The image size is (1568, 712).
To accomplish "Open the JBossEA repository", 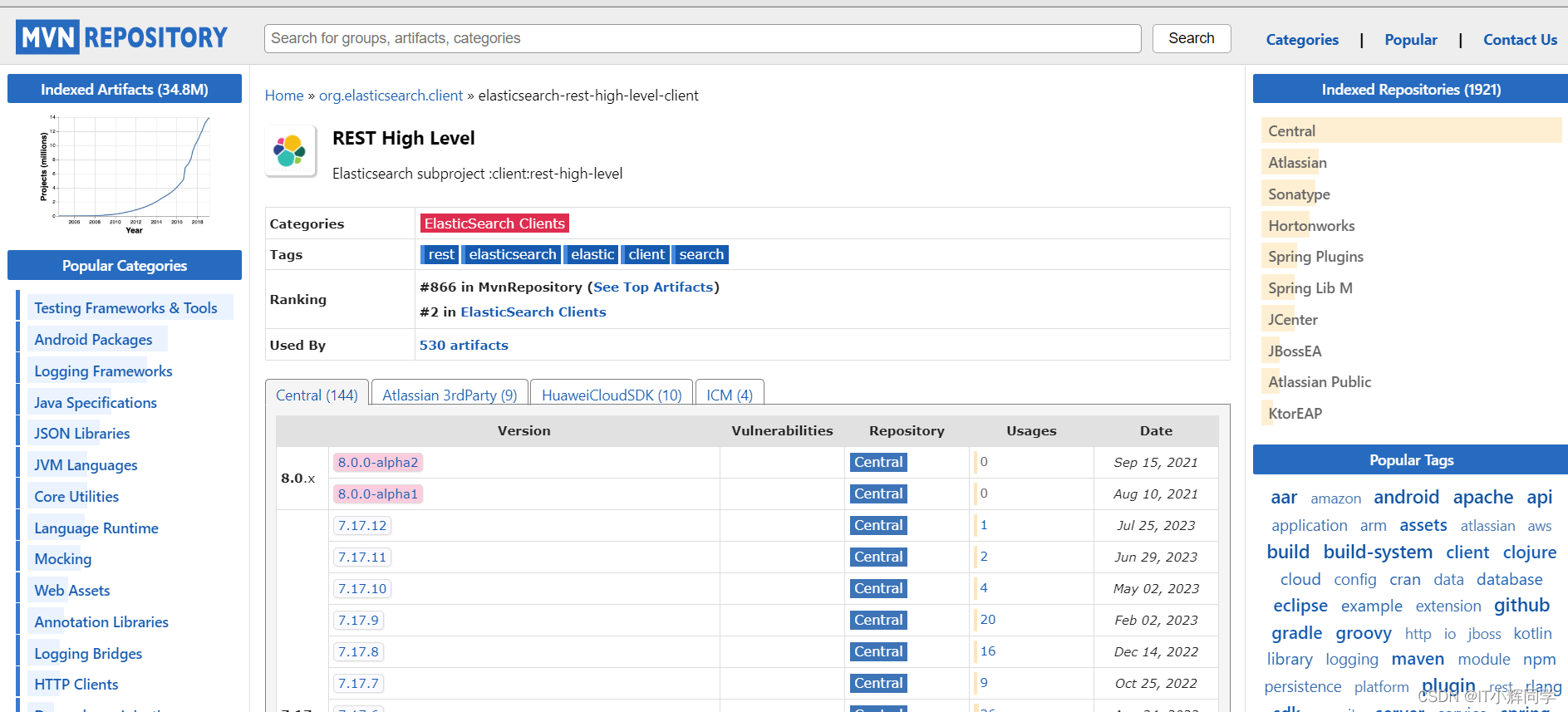I will click(x=1295, y=351).
